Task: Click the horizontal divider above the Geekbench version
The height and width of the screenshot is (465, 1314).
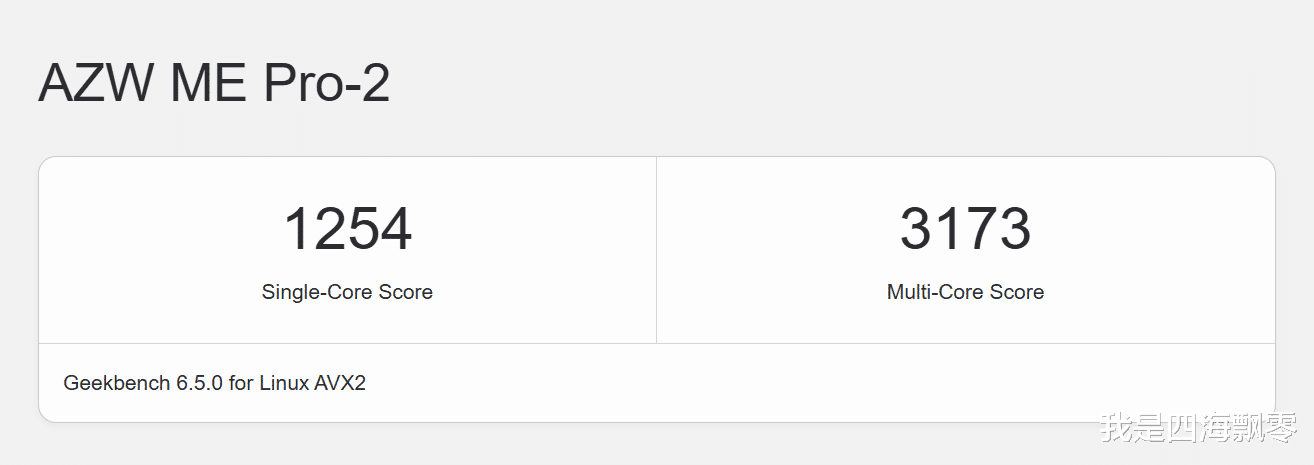Action: [656, 343]
